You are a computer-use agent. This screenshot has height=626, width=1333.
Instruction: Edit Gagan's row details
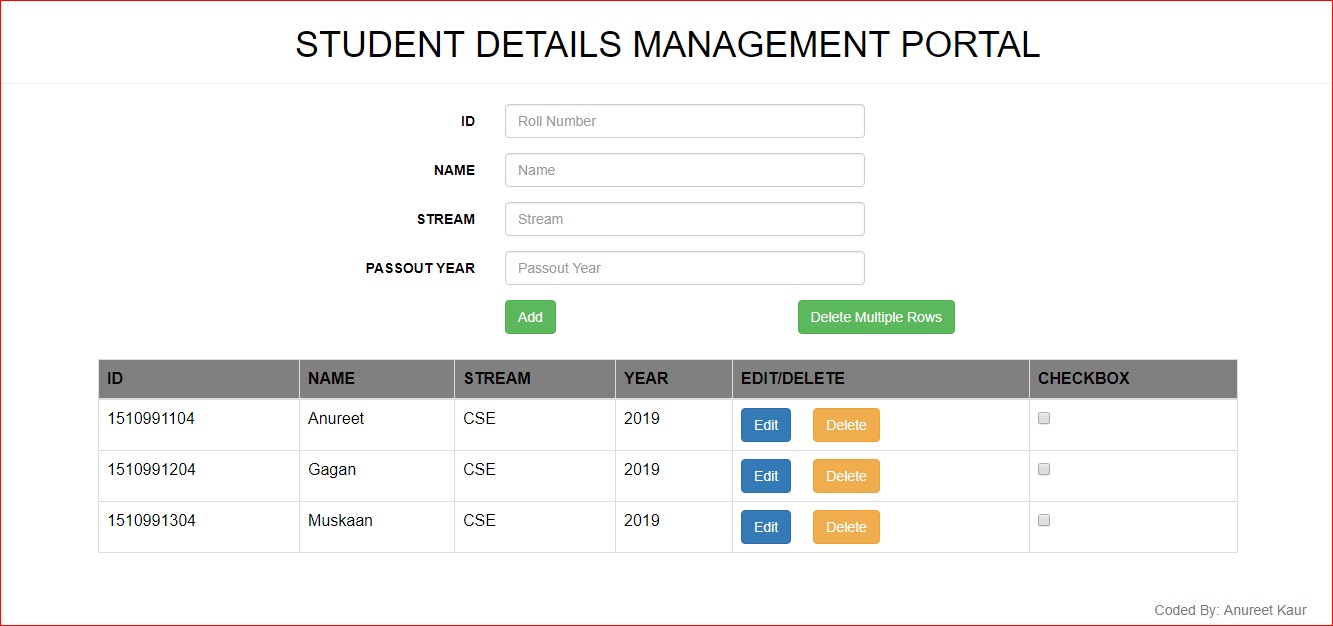(x=766, y=476)
